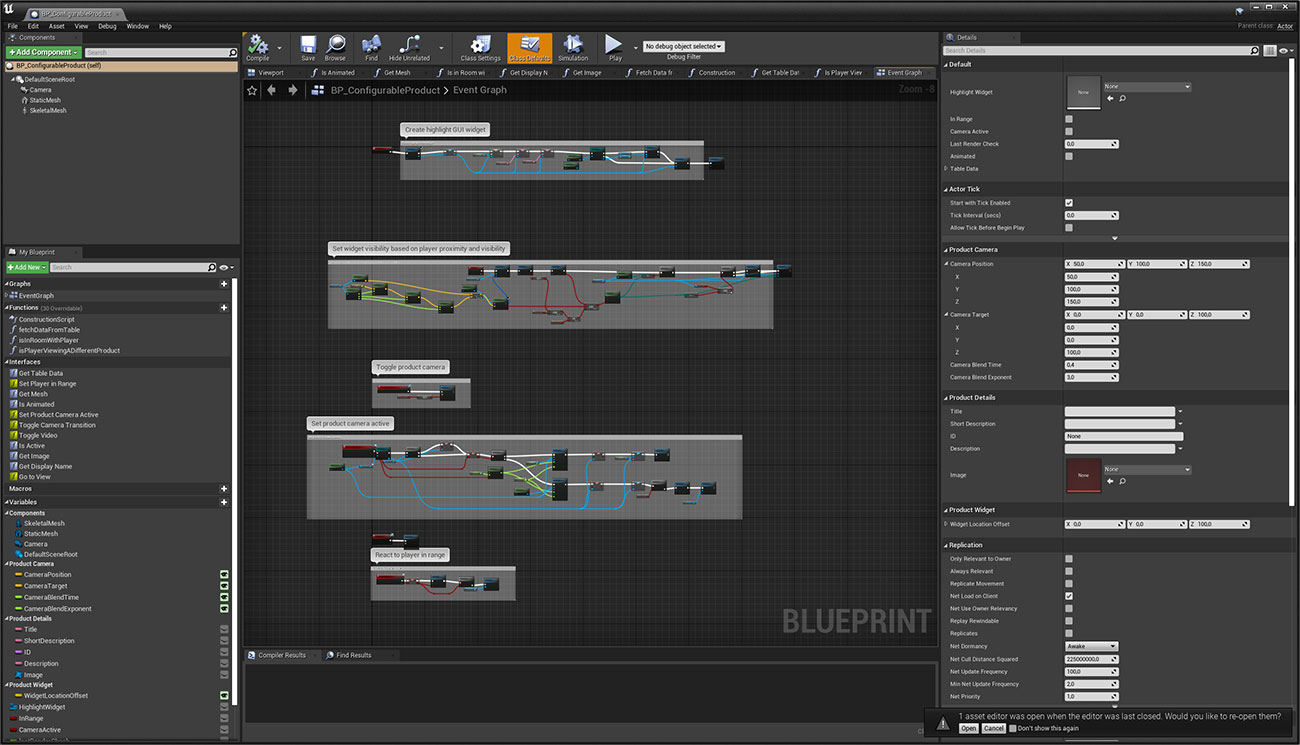Add a new variable using plus icon
Viewport: 1300px width, 745px height.
coord(224,502)
